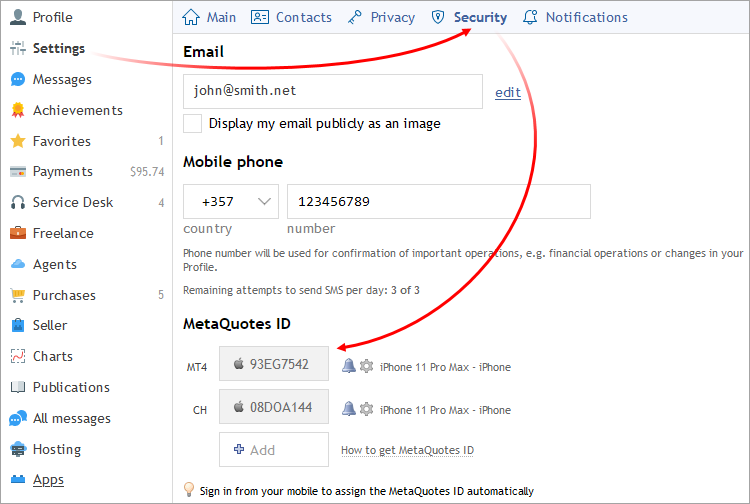The width and height of the screenshot is (750, 504).
Task: Open How to get MetaQuotes ID link
Action: pos(407,450)
